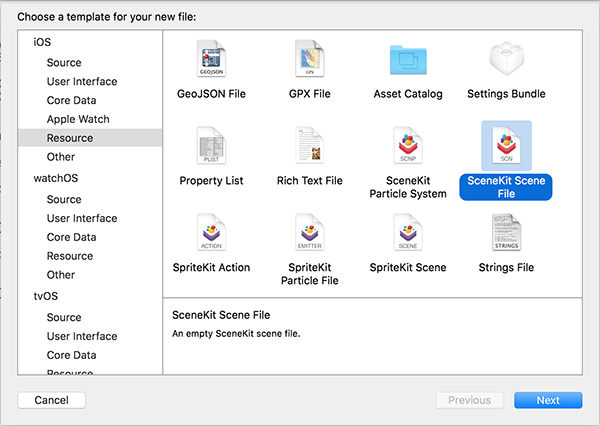The width and height of the screenshot is (600, 426).
Task: Select the SpriteKit Scene icon
Action: point(408,232)
